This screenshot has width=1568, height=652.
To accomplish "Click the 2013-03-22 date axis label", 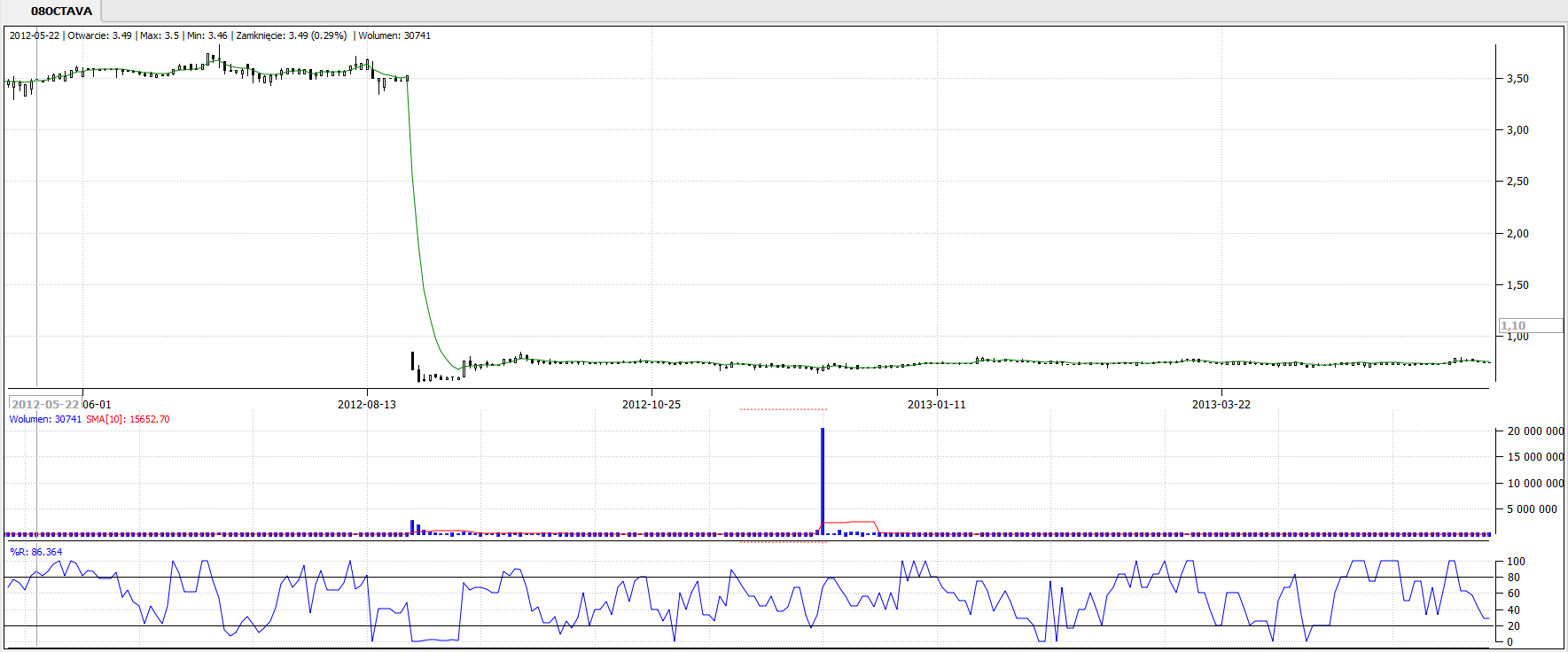I will click(x=1221, y=405).
